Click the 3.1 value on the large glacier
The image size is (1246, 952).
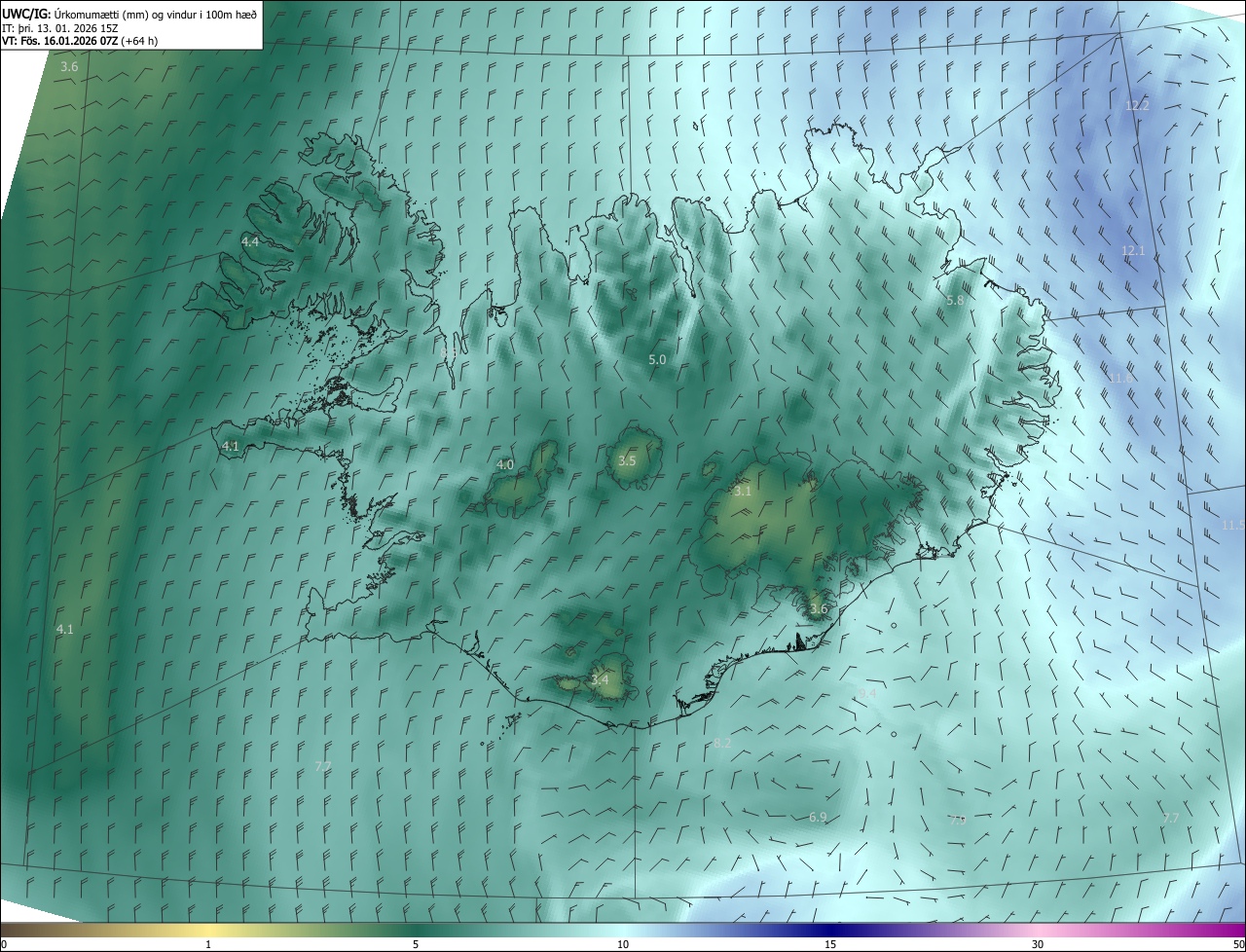pyautogui.click(x=743, y=492)
